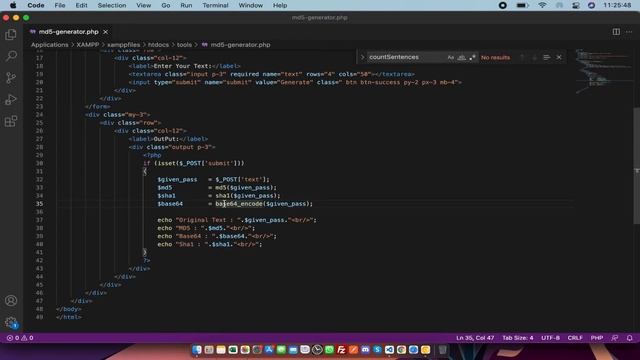Open the Code application menu
Viewport: 640px width, 360px height.
click(x=36, y=5)
